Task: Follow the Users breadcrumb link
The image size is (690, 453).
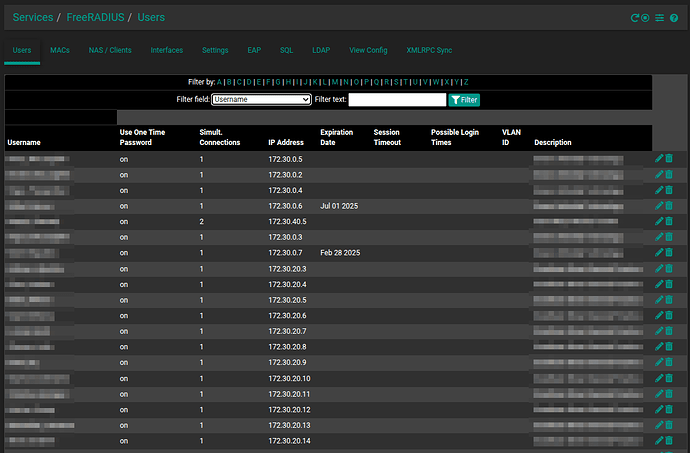Action: pos(151,18)
